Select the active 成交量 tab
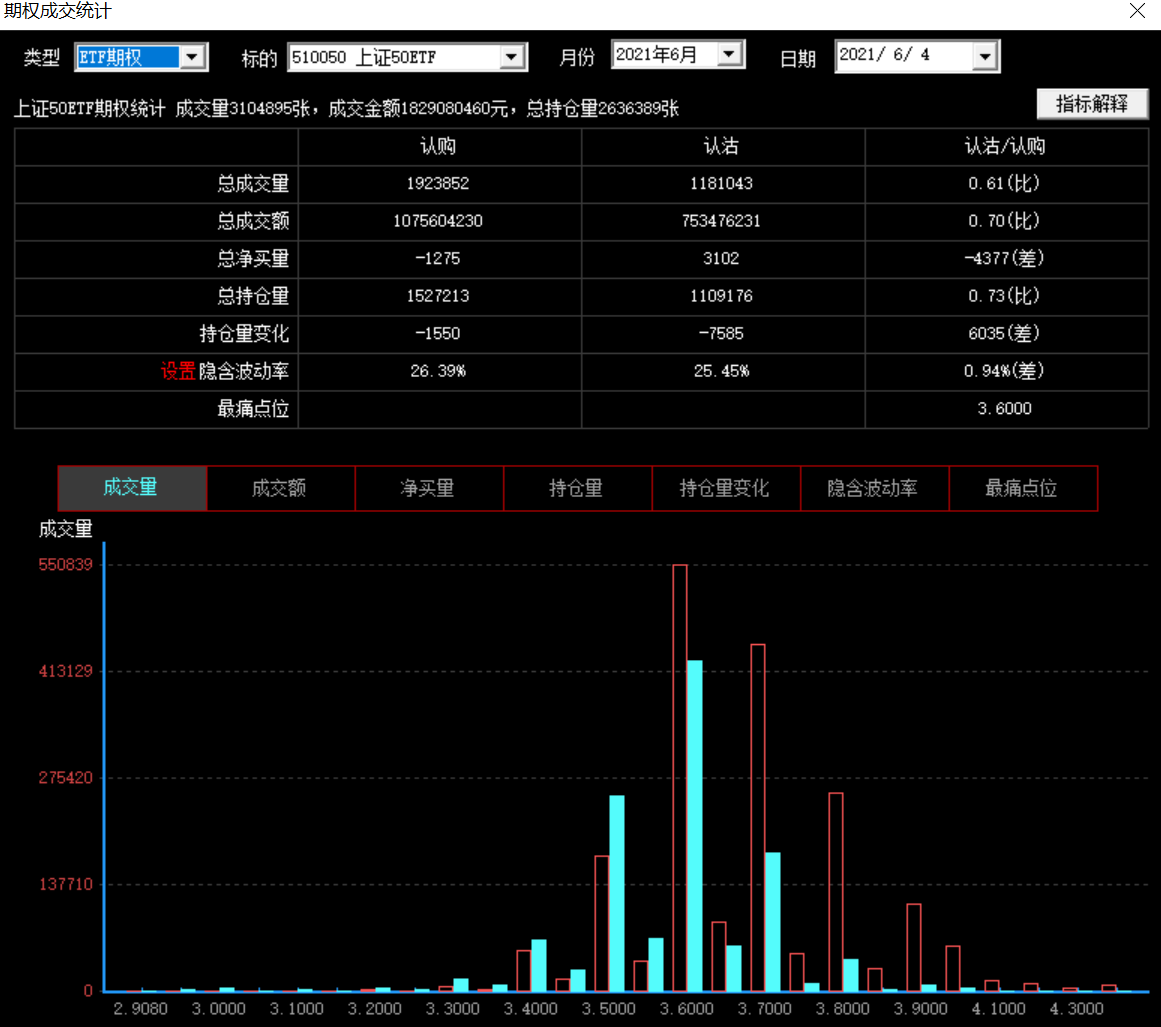 tap(132, 488)
